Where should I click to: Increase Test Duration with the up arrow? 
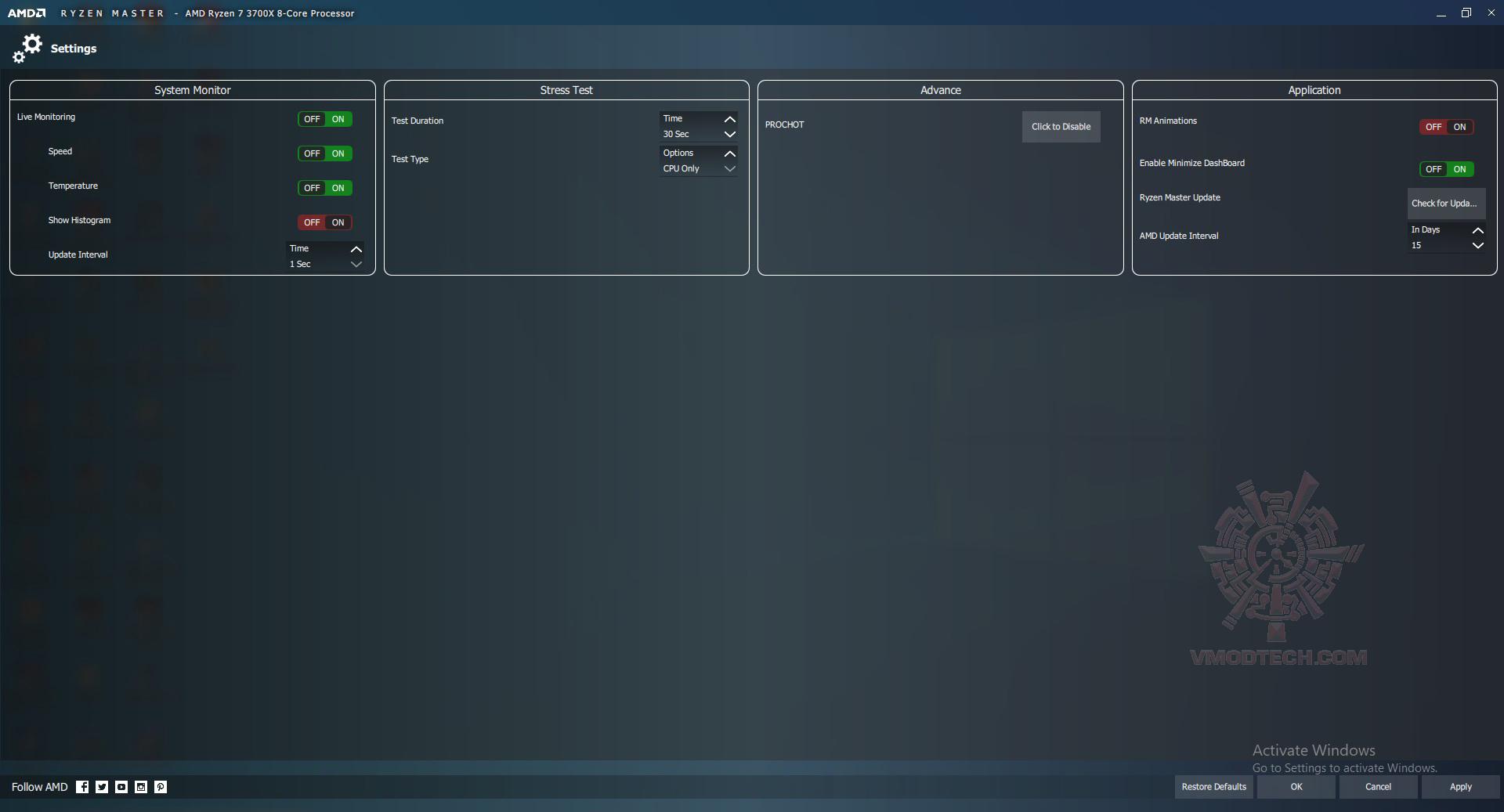[x=730, y=119]
